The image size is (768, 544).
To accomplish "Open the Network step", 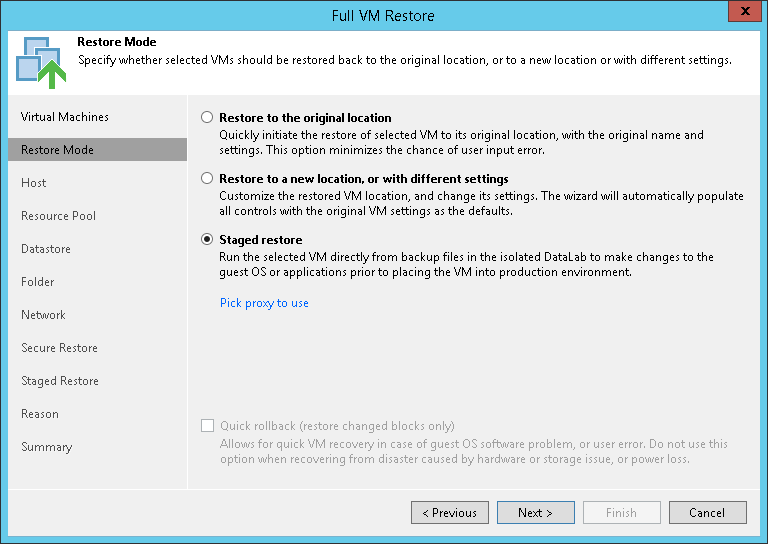I will coord(43,315).
